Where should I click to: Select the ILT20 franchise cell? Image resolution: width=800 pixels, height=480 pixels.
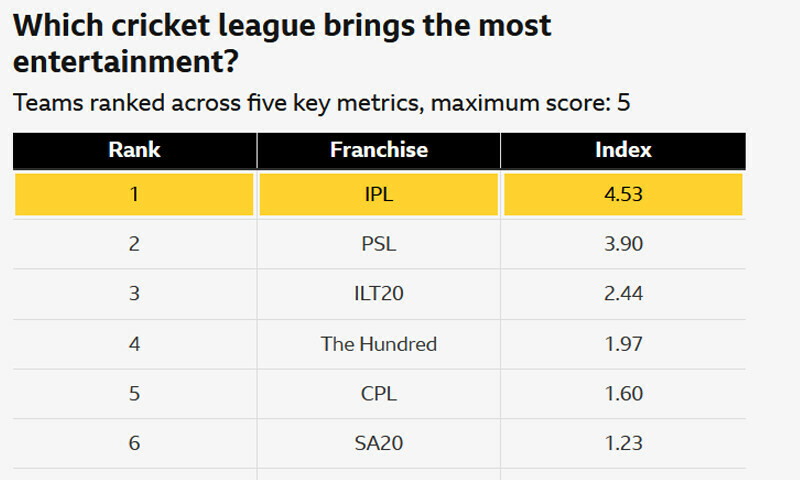(378, 294)
